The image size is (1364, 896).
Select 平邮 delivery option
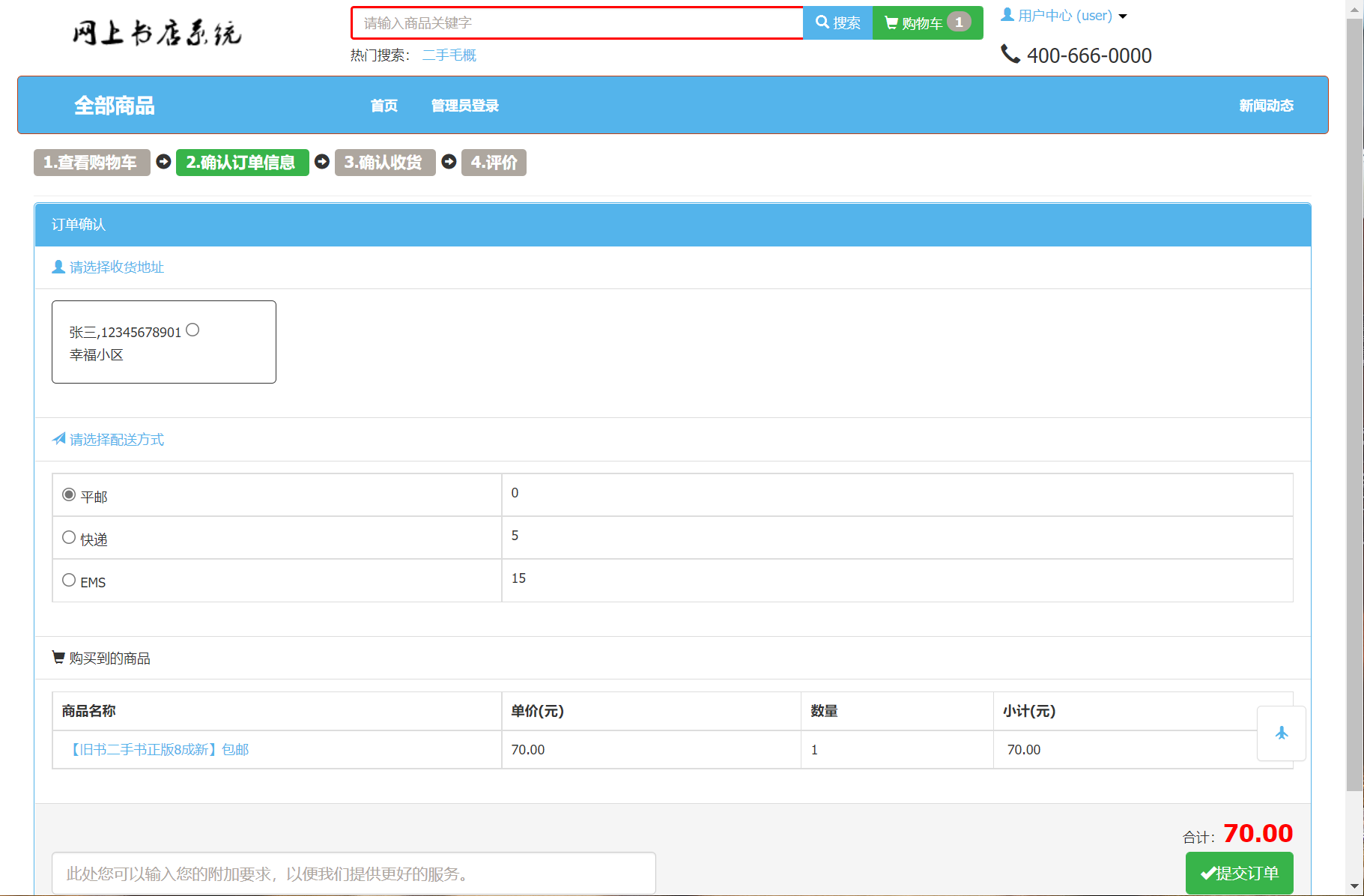pos(69,494)
